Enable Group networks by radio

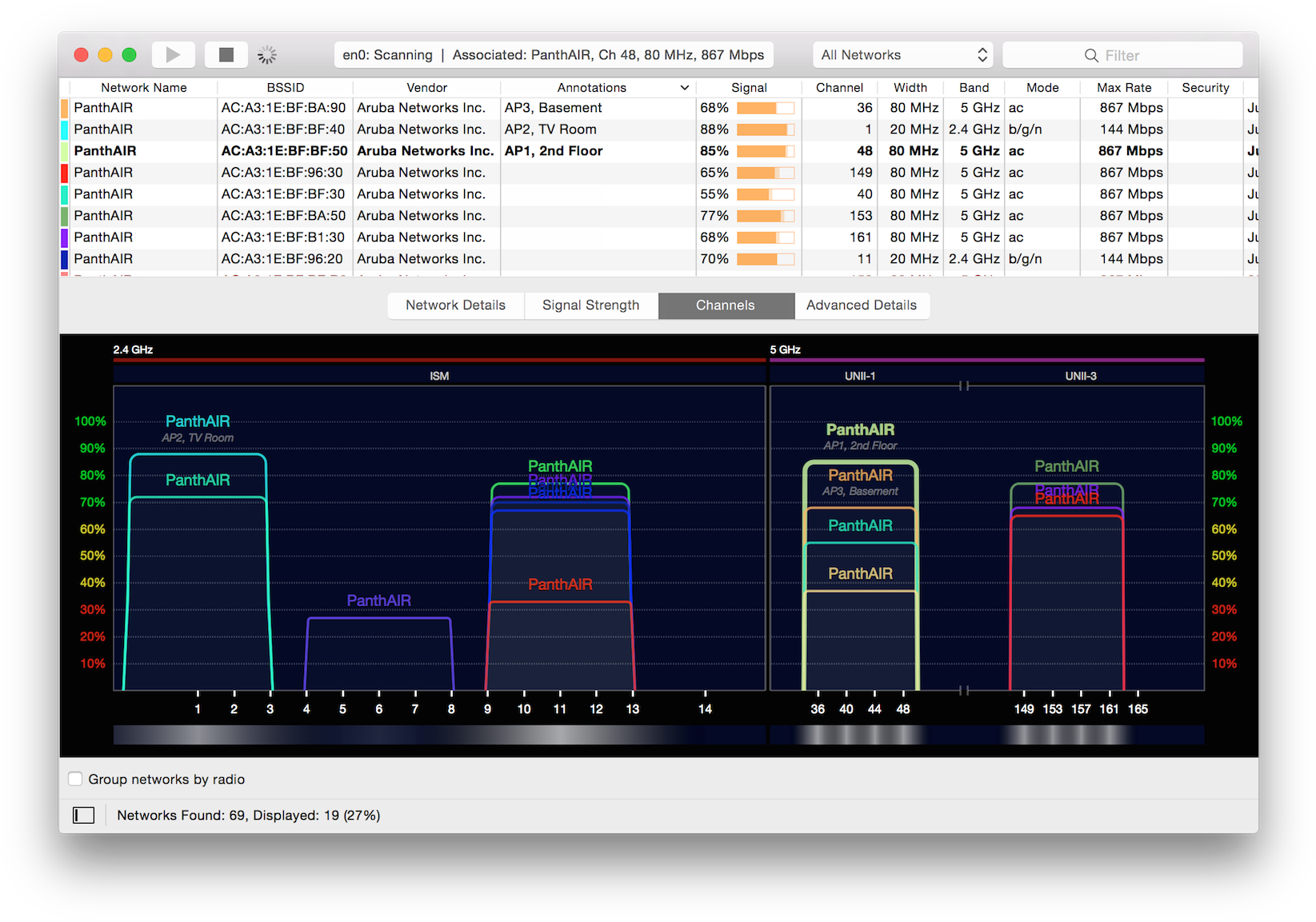[x=74, y=778]
